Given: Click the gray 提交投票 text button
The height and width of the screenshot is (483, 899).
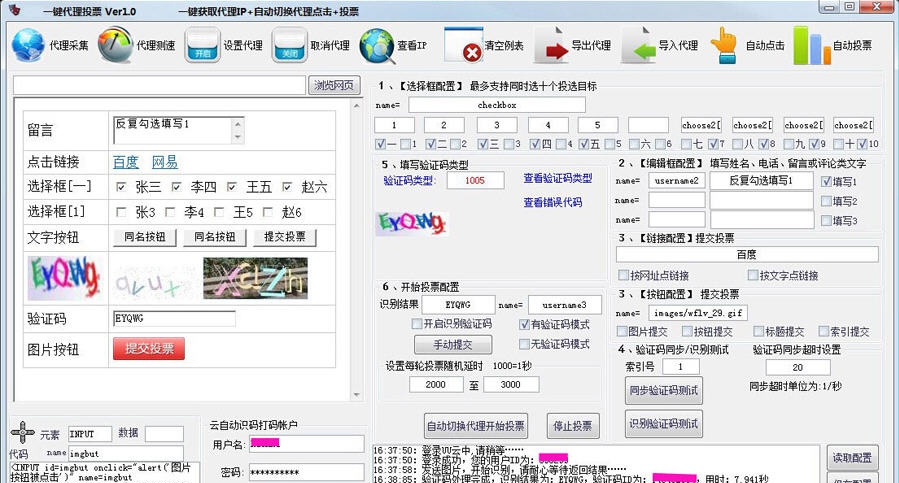Looking at the screenshot, I should [284, 237].
